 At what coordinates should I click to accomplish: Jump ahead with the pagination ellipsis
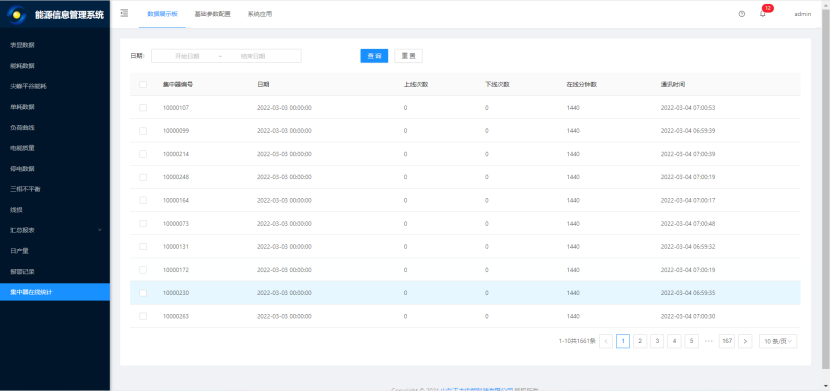point(709,341)
